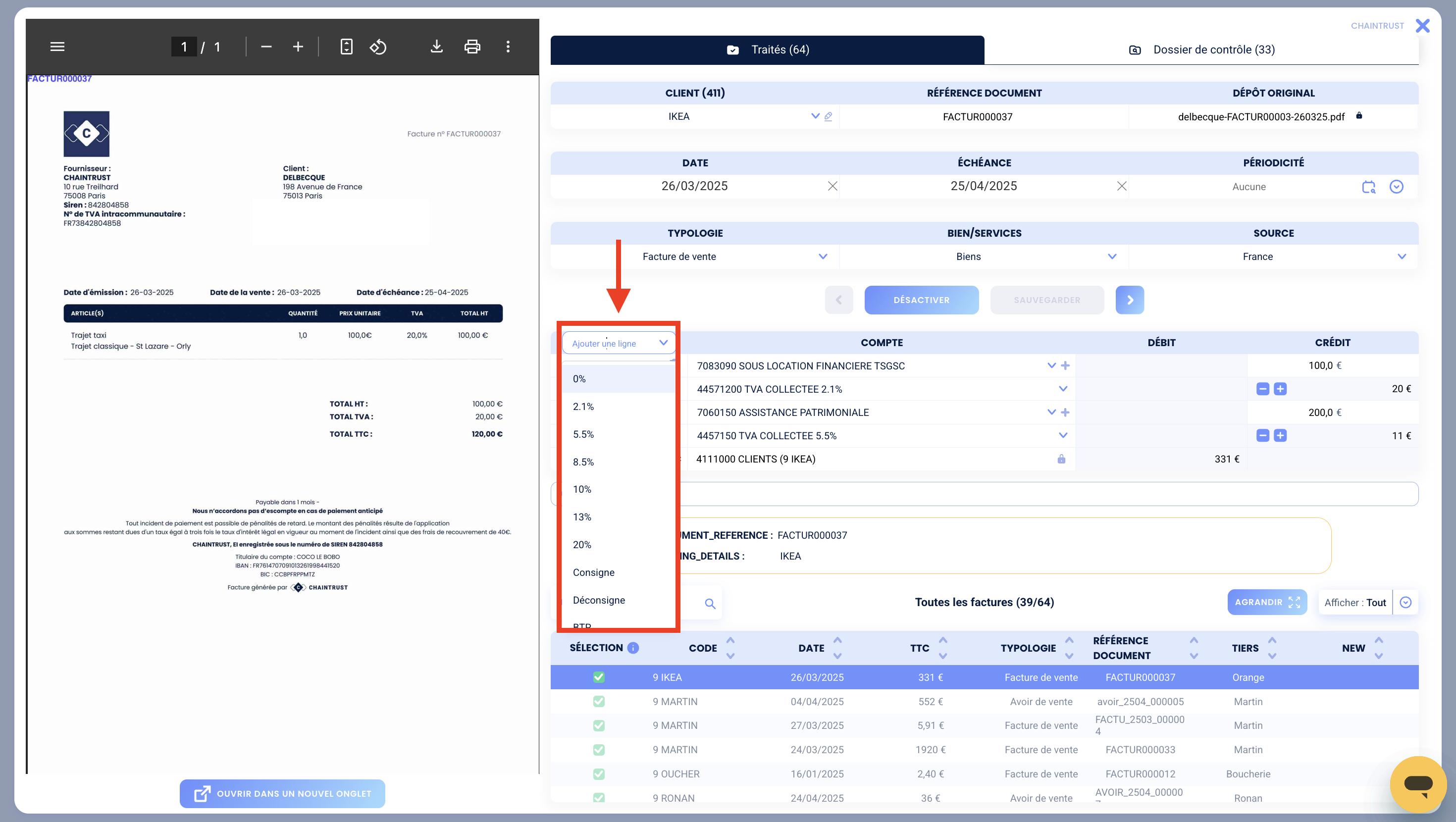Zoom in the PDF document
The height and width of the screenshot is (822, 1456).
(298, 47)
